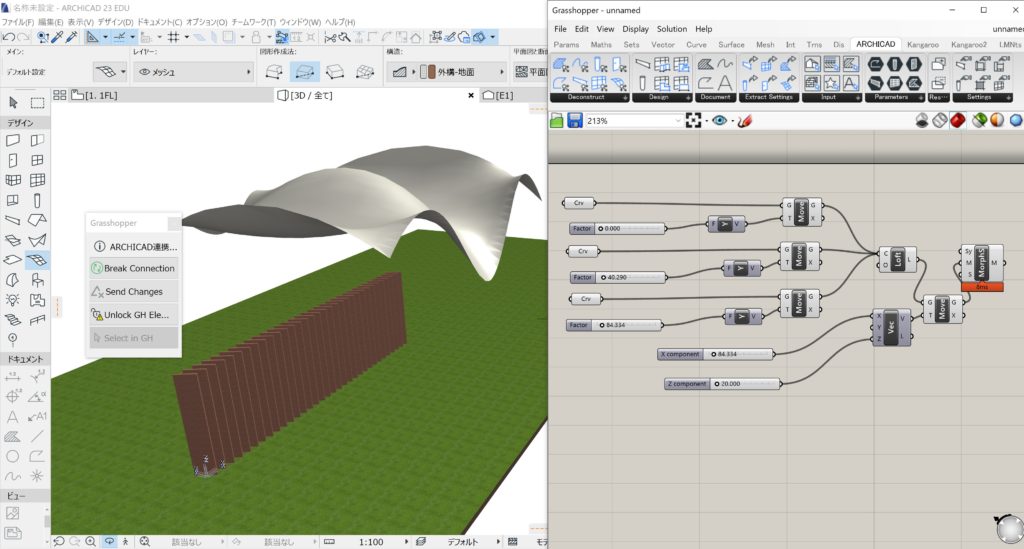Select the Mesh tool in ARCHICAD toolbox
This screenshot has height=549, width=1024.
tap(37, 260)
